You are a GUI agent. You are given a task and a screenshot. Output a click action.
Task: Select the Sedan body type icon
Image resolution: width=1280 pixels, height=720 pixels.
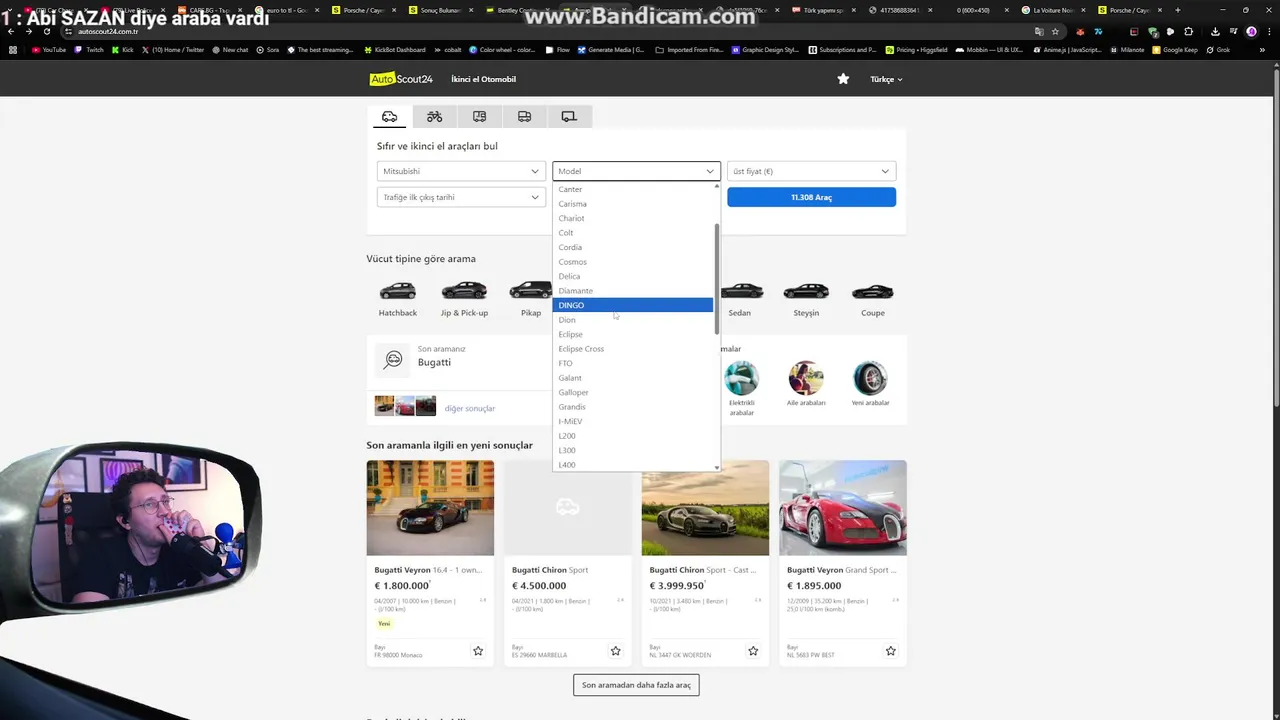(740, 291)
